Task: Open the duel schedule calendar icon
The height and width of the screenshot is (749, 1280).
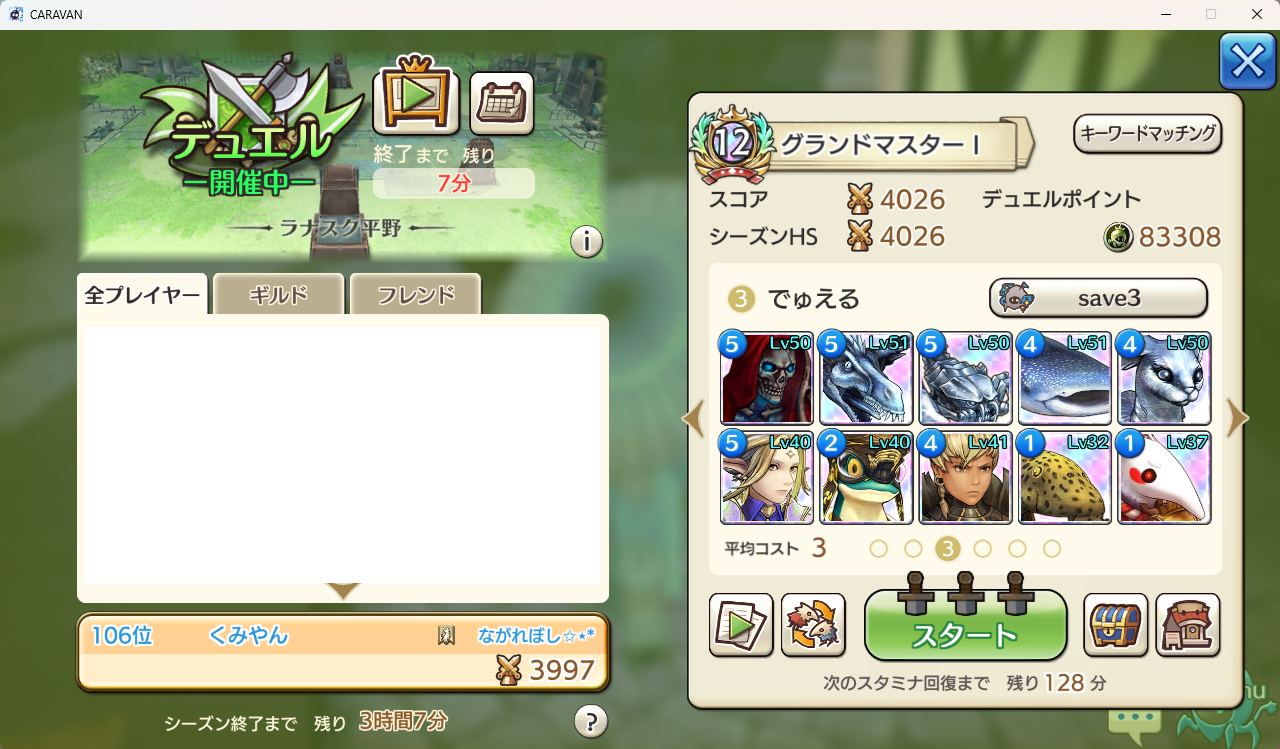Action: point(502,103)
